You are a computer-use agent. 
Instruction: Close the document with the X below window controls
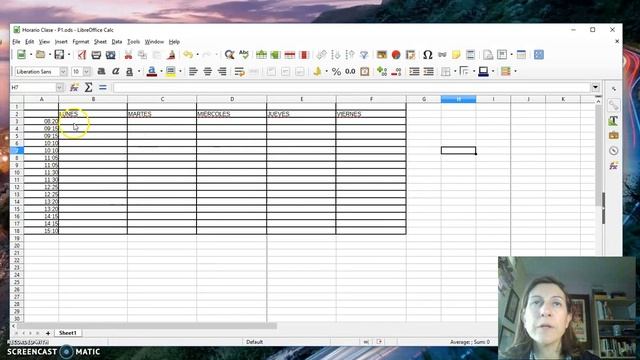(617, 41)
